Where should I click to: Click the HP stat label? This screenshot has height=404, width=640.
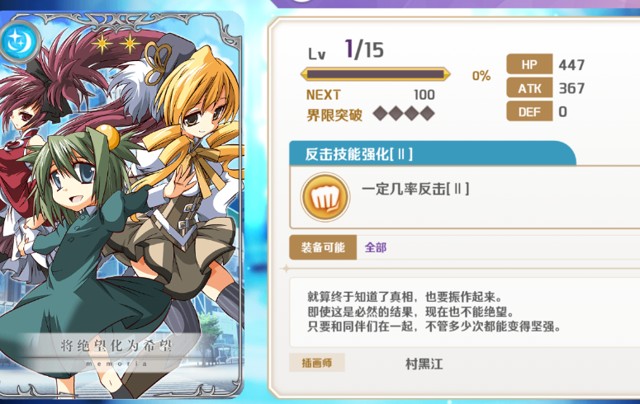(529, 64)
